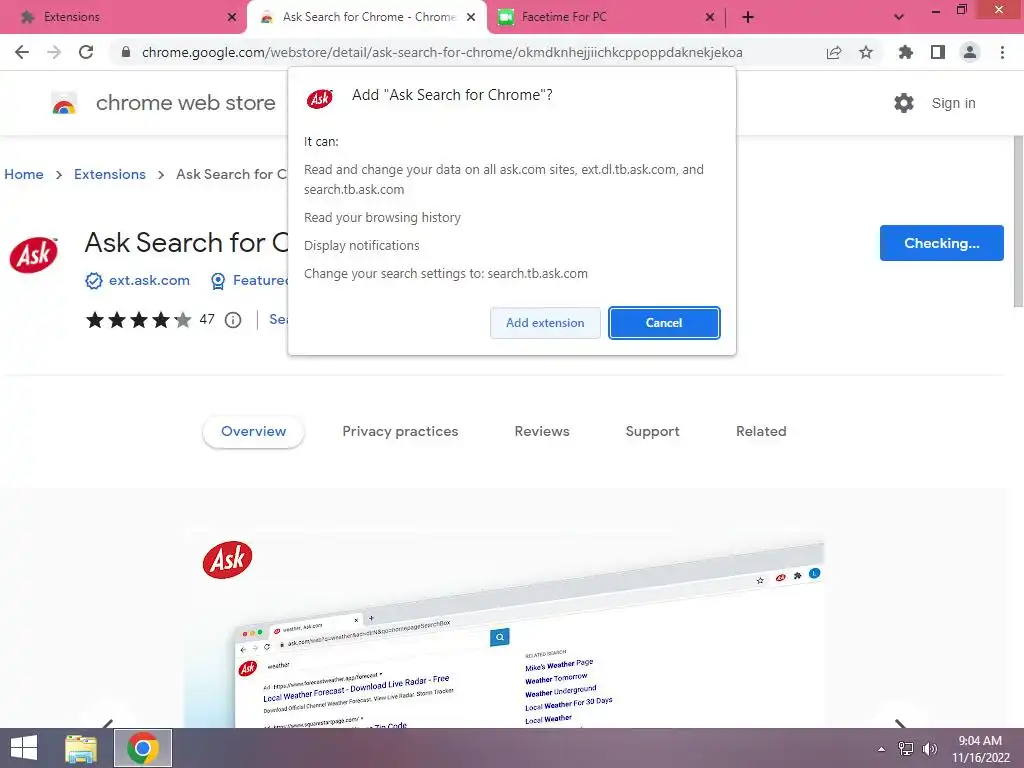Open the Related tab
The height and width of the screenshot is (768, 1024).
pos(761,431)
